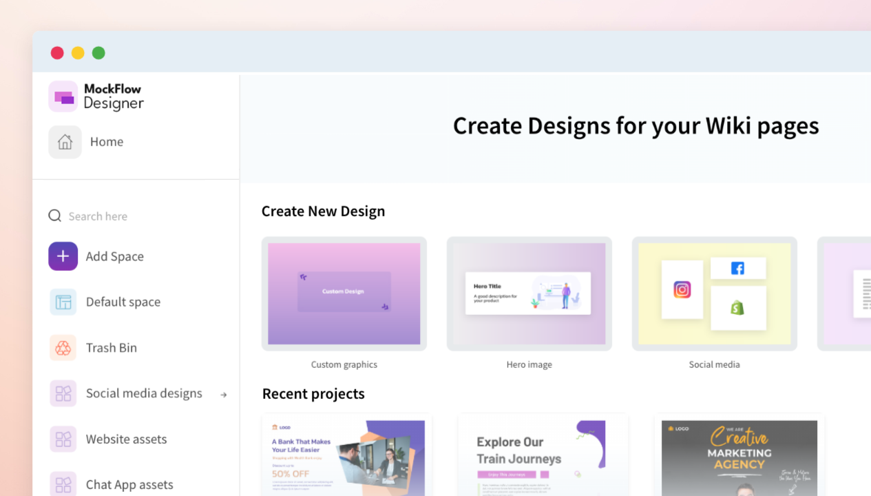The image size is (871, 496).
Task: Create a Hero image design thumbnail
Action: [x=529, y=294]
